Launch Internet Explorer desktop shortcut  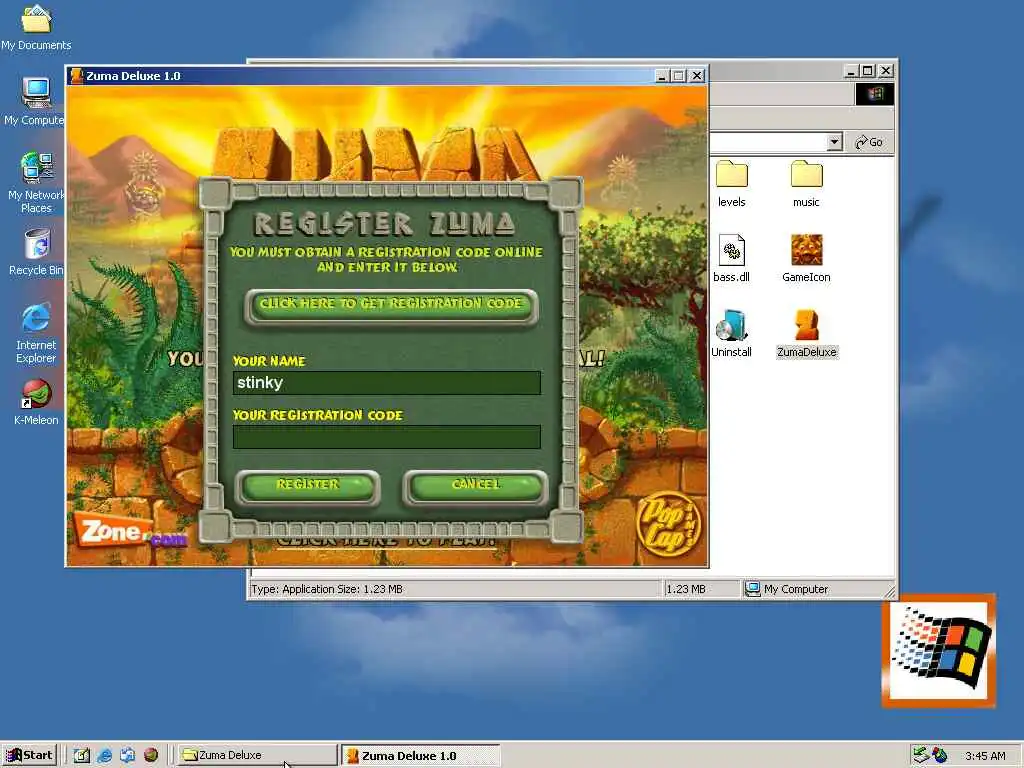click(36, 333)
